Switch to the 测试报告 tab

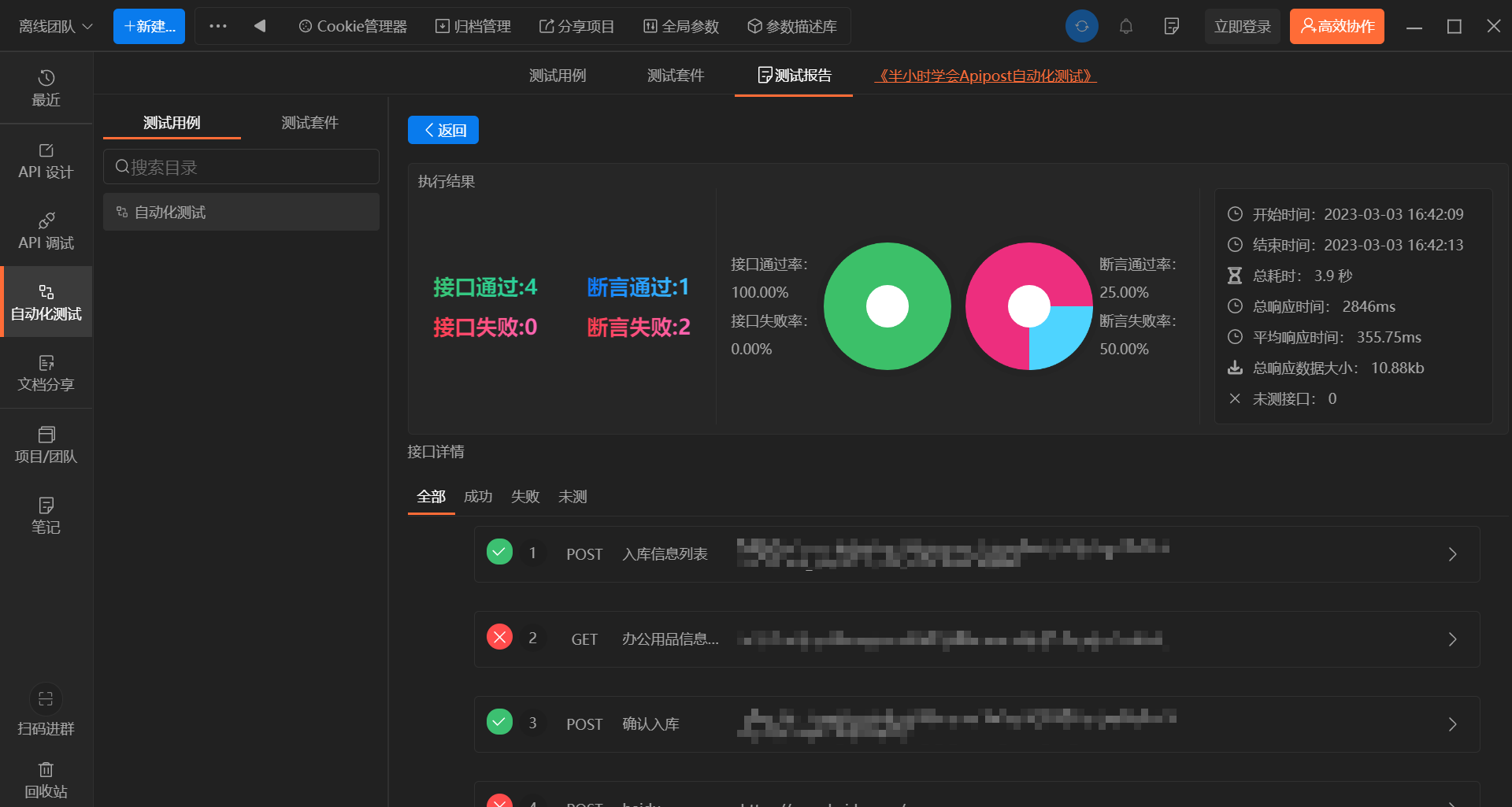point(794,75)
